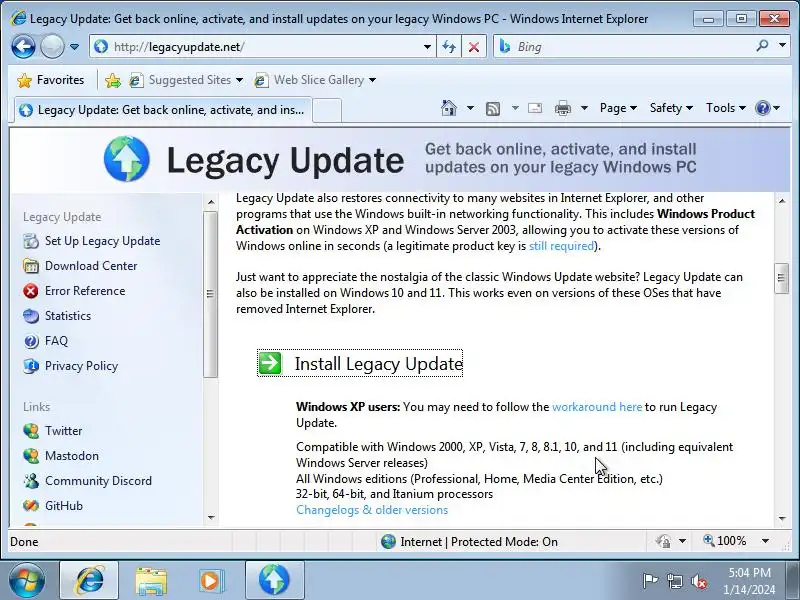Screen dimensions: 800x600
Task: Click the Home icon in command bar
Action: [449, 108]
